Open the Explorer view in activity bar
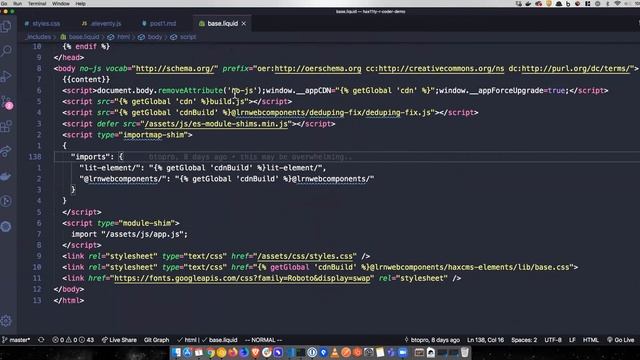This screenshot has height=360, width=640. click(x=6, y=27)
